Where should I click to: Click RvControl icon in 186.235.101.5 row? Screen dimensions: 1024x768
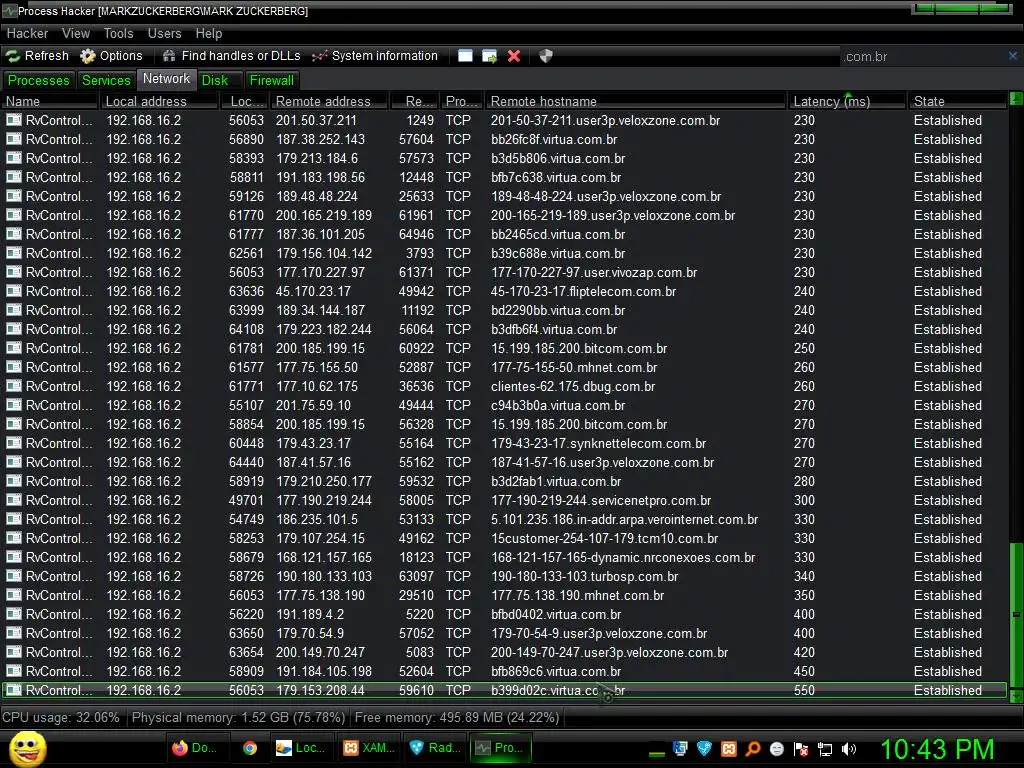(14, 519)
